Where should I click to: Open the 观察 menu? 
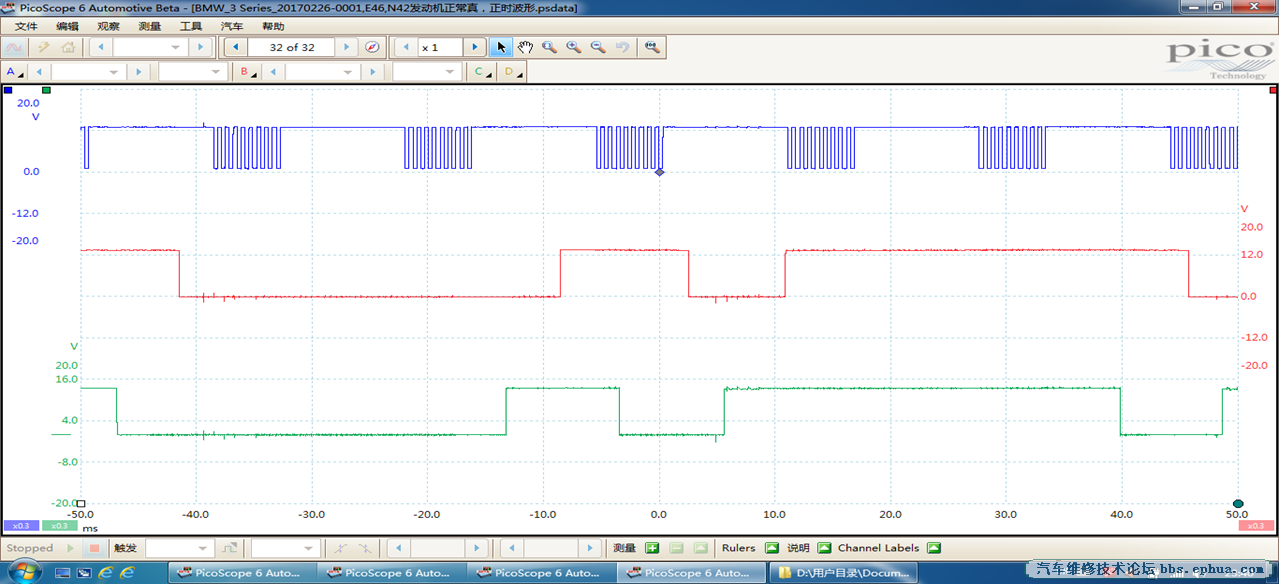click(108, 26)
